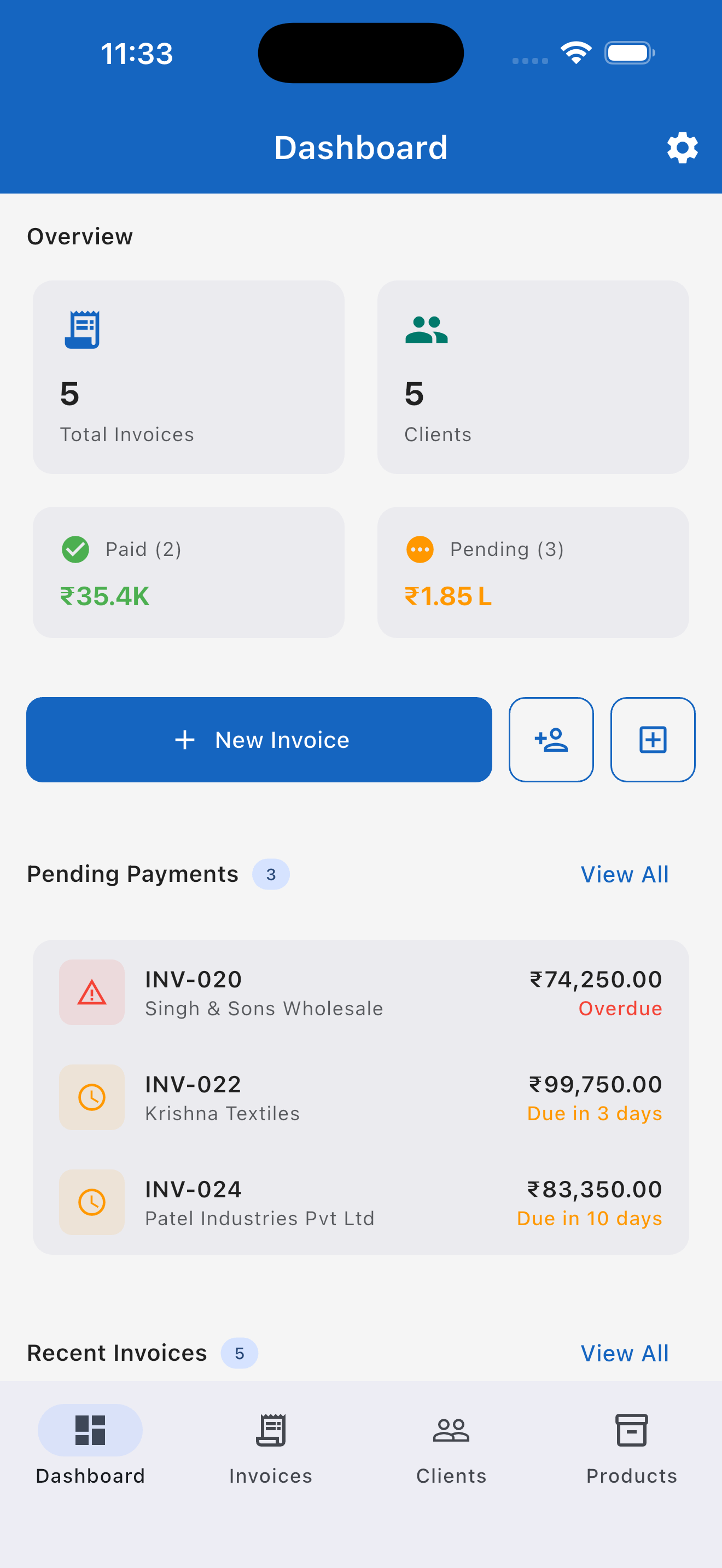Image resolution: width=722 pixels, height=1568 pixels.
Task: Tap the red overdue warning icon for INV-020
Action: (92, 992)
